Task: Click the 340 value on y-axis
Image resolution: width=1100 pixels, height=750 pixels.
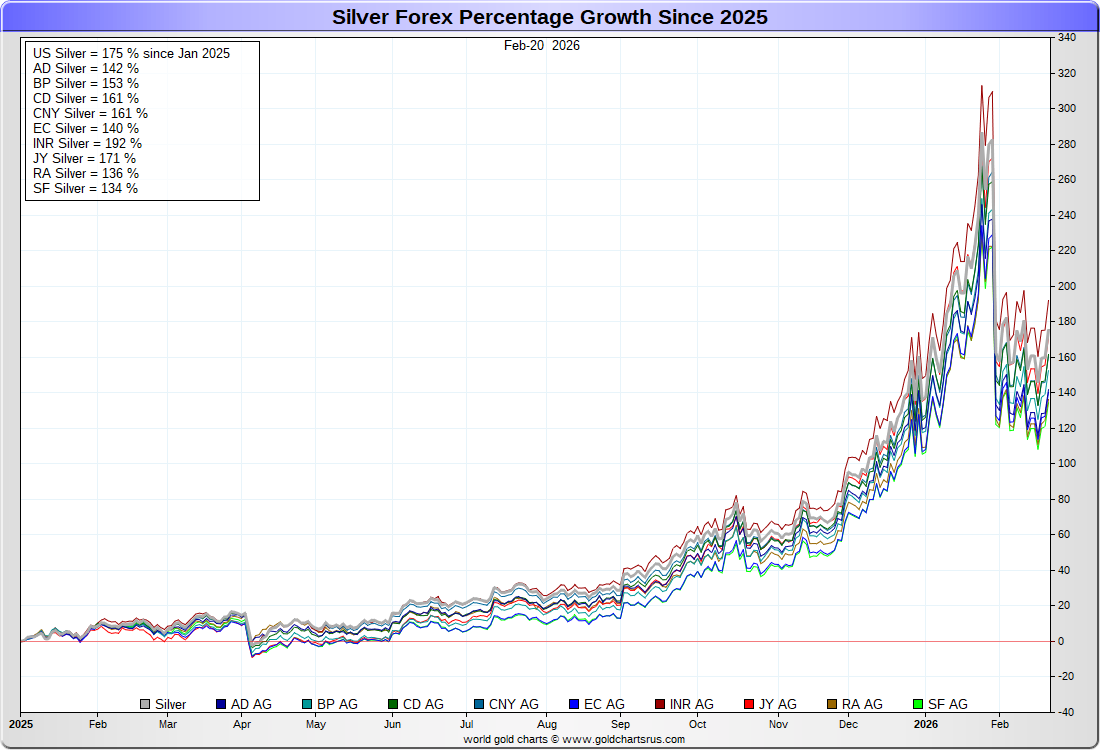Action: coord(1066,38)
